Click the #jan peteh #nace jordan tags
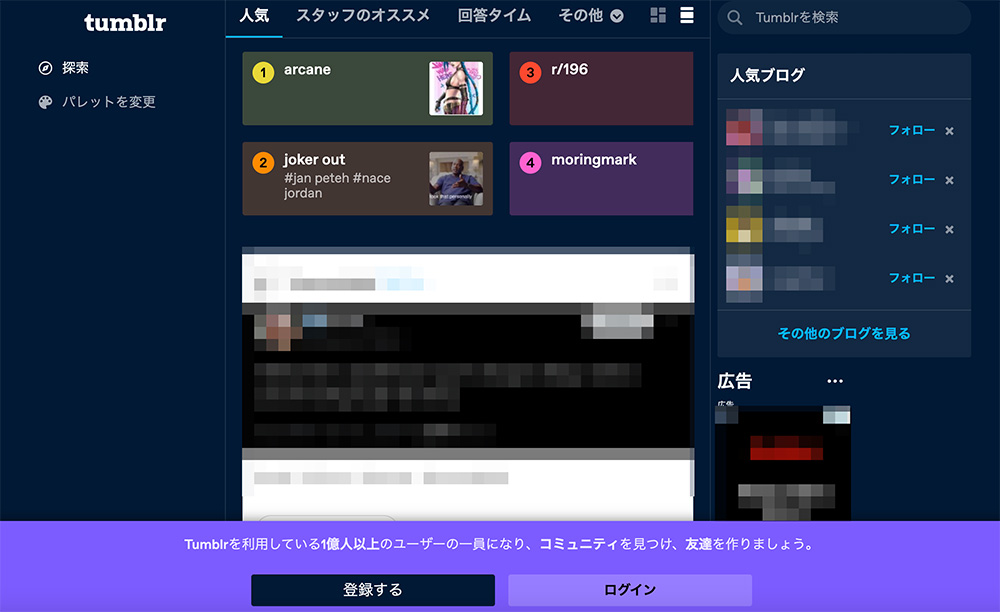The height and width of the screenshot is (612, 1000). click(x=337, y=186)
